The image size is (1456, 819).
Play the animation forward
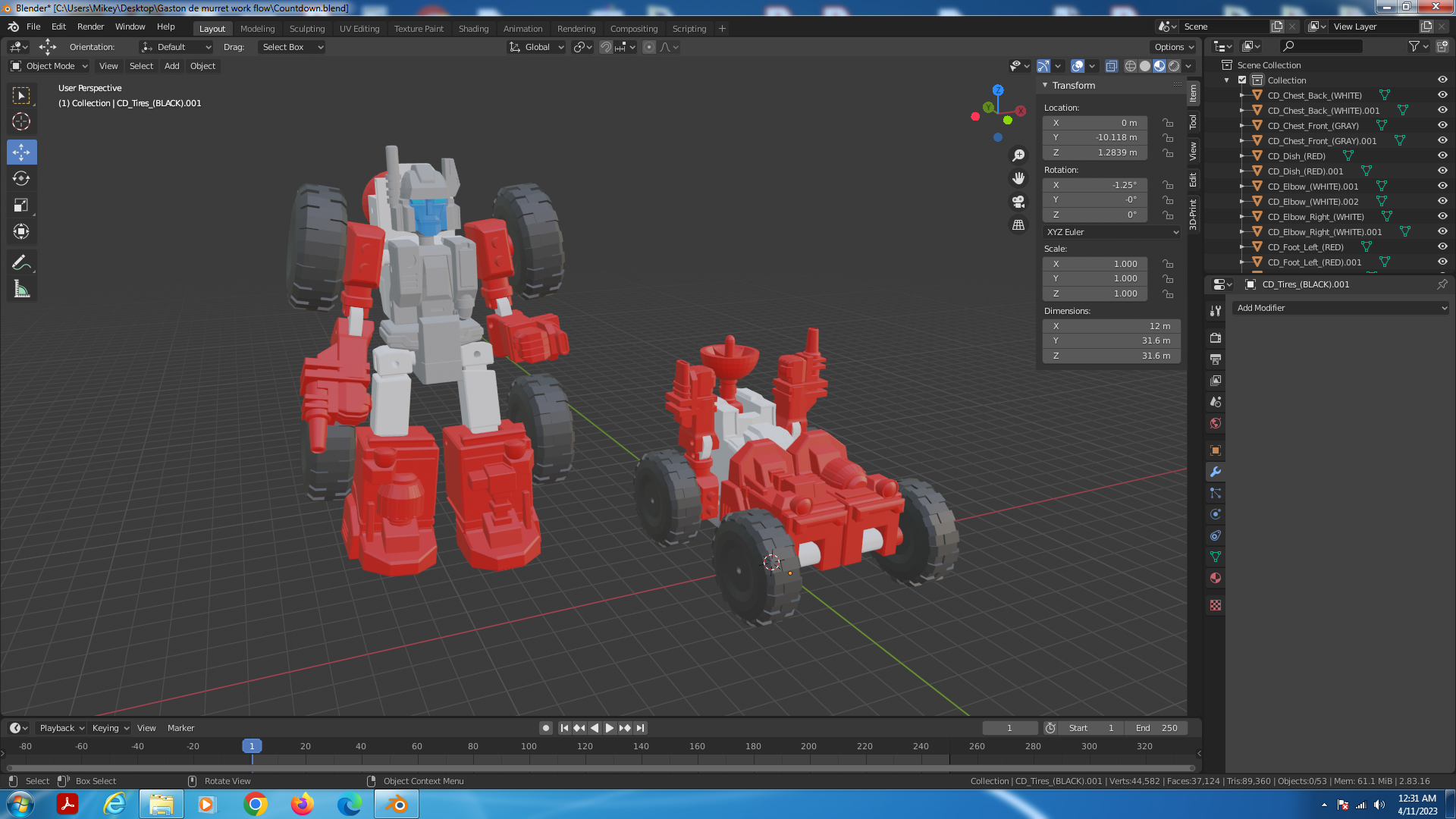point(609,728)
